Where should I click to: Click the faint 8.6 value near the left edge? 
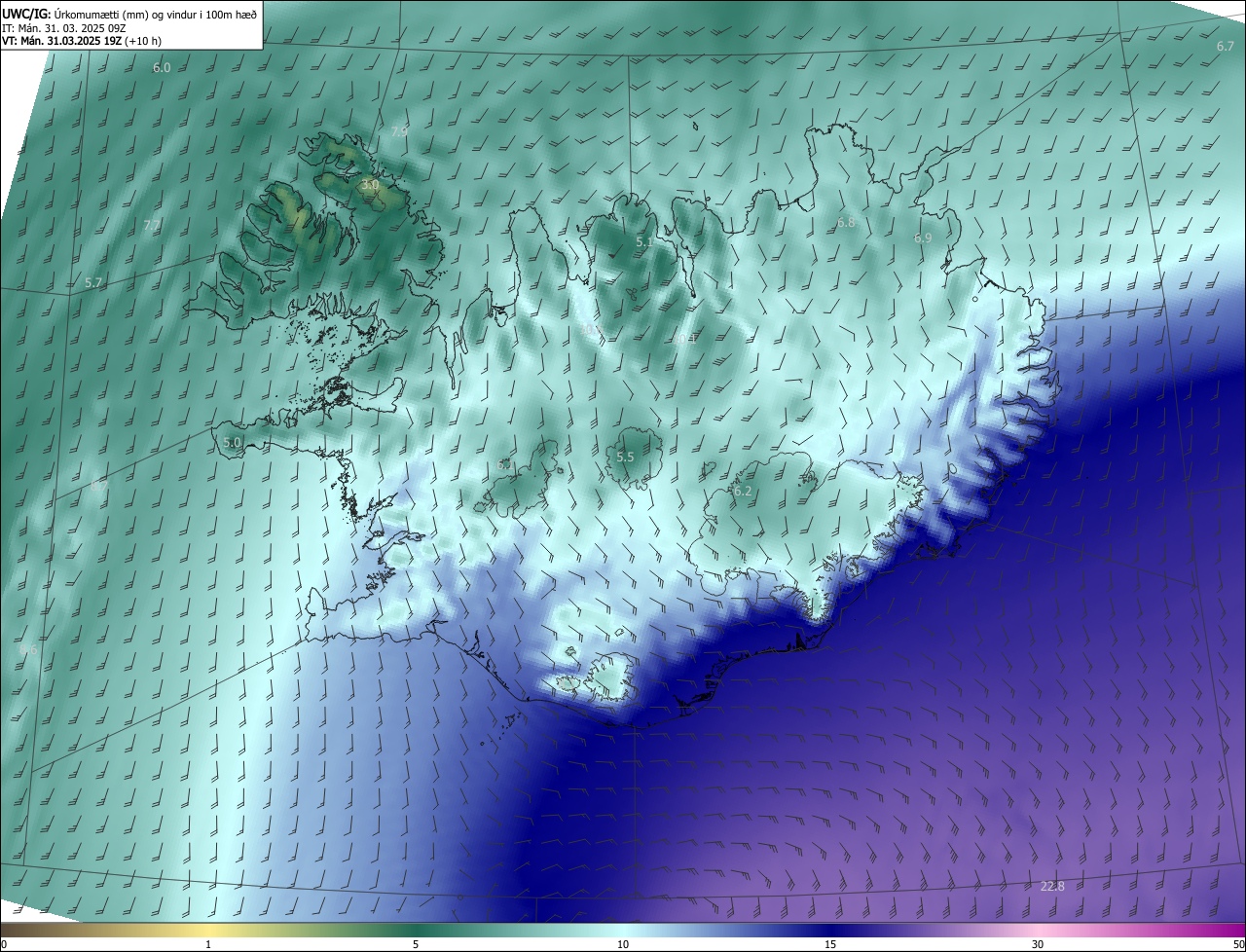[x=28, y=650]
